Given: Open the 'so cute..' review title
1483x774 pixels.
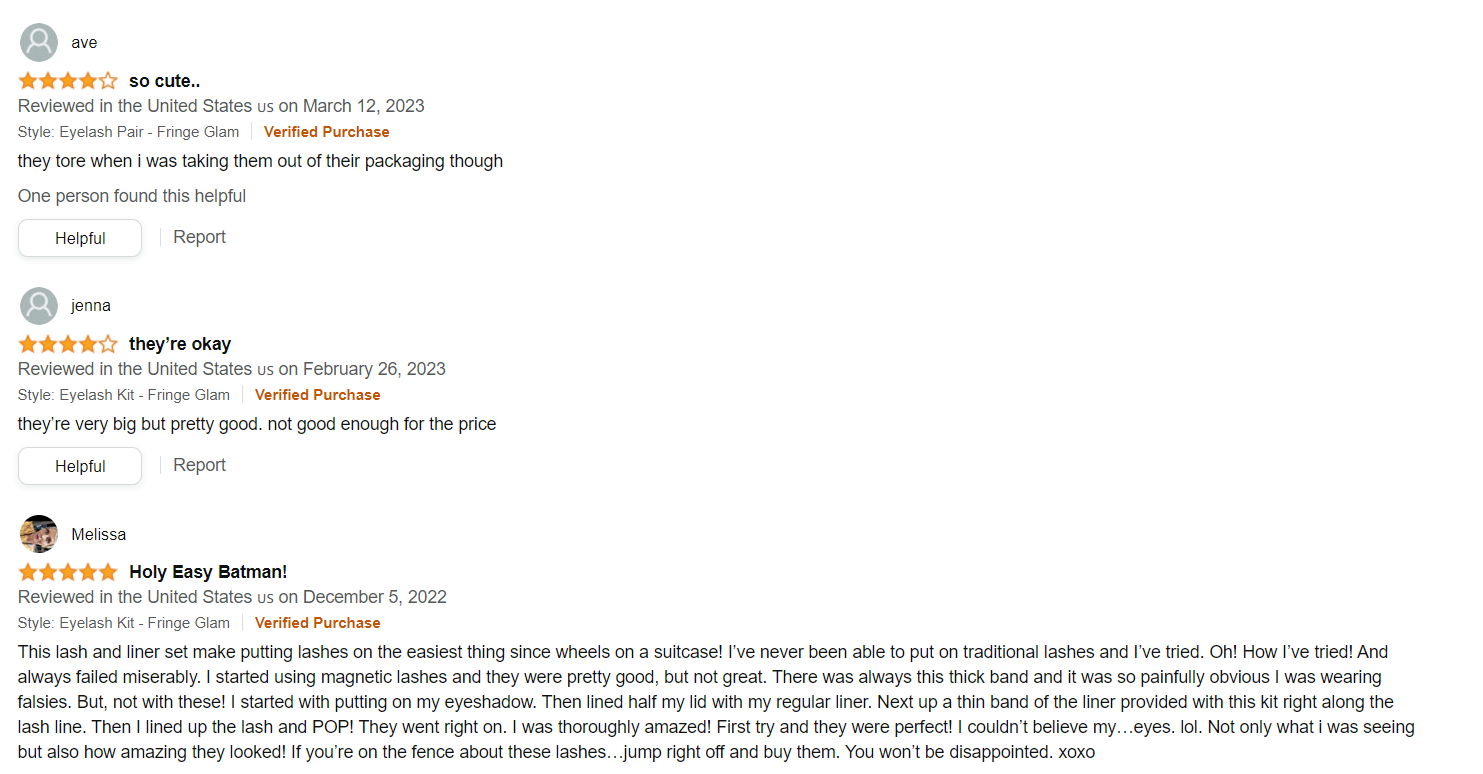Looking at the screenshot, I should tap(164, 81).
